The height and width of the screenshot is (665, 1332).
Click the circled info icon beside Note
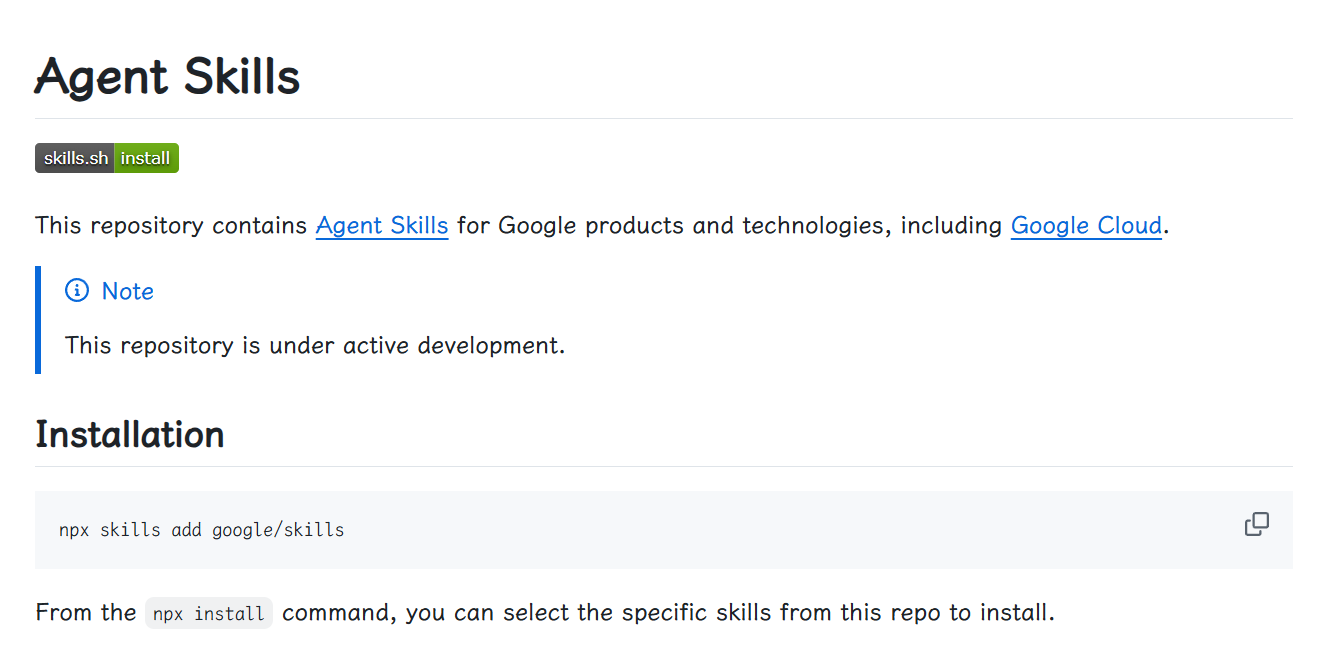pos(77,291)
